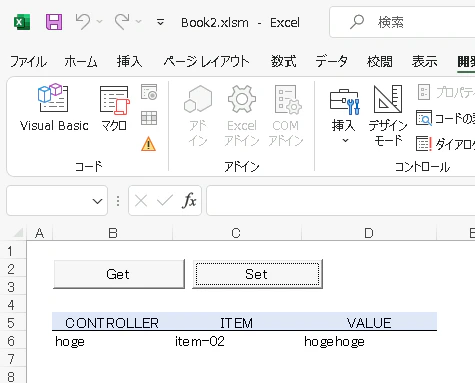
Task: Customize the Quick Access Toolbar dropdown
Action: tap(160, 22)
